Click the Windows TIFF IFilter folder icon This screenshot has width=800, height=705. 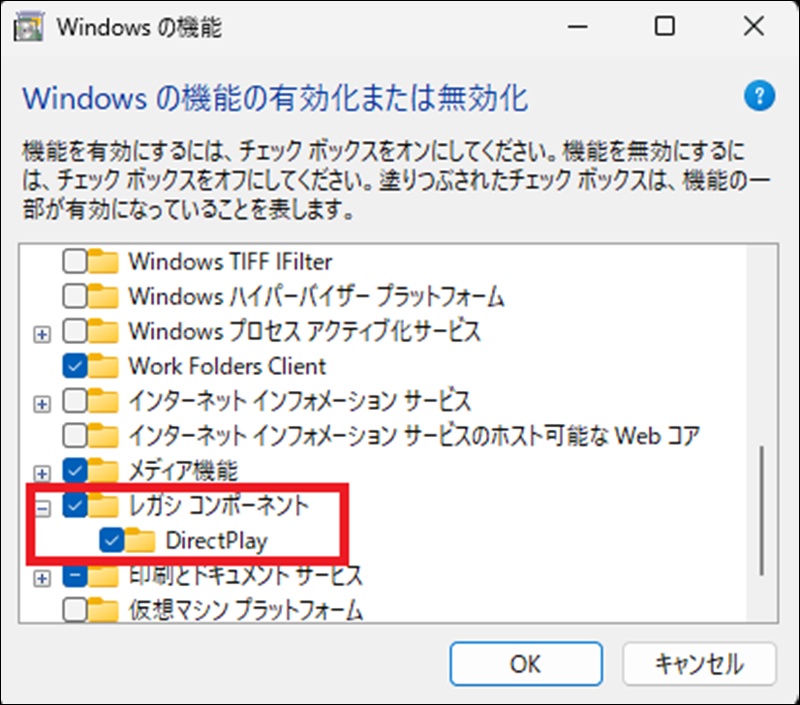click(103, 262)
